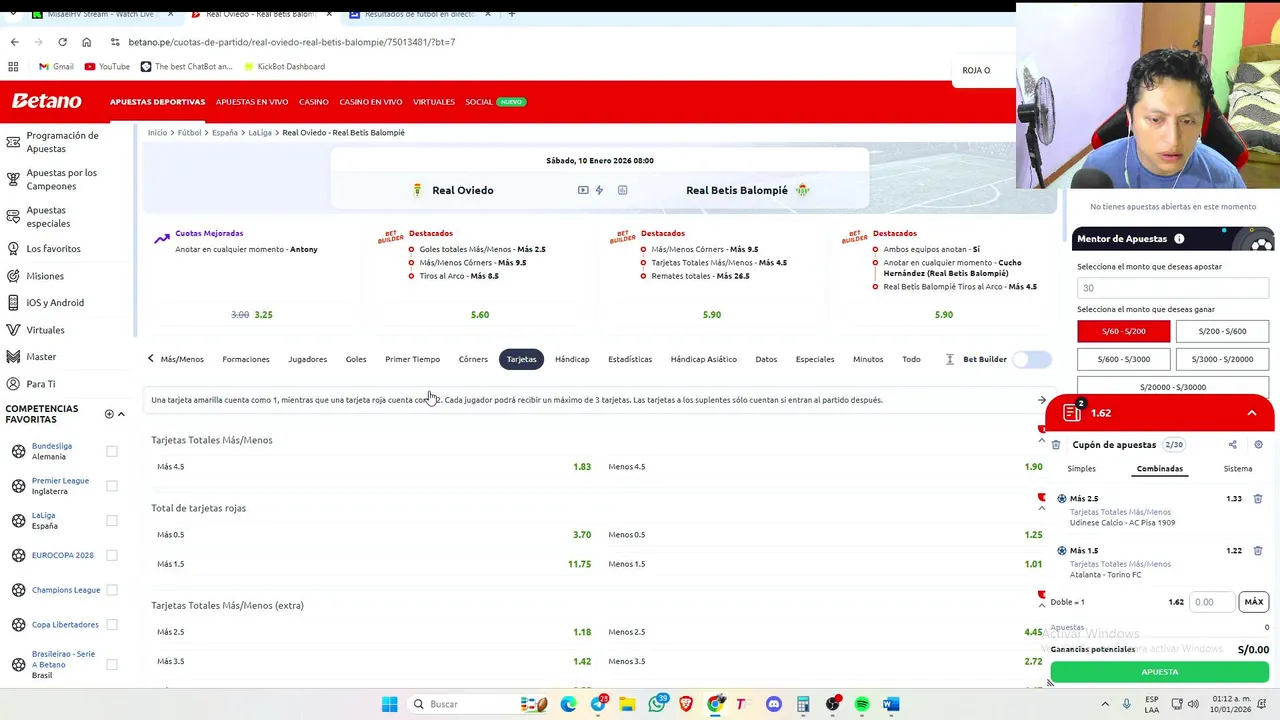This screenshot has height=720, width=1280.
Task: Delete the Más 1.5 Atalanta bet
Action: [x=1258, y=550]
